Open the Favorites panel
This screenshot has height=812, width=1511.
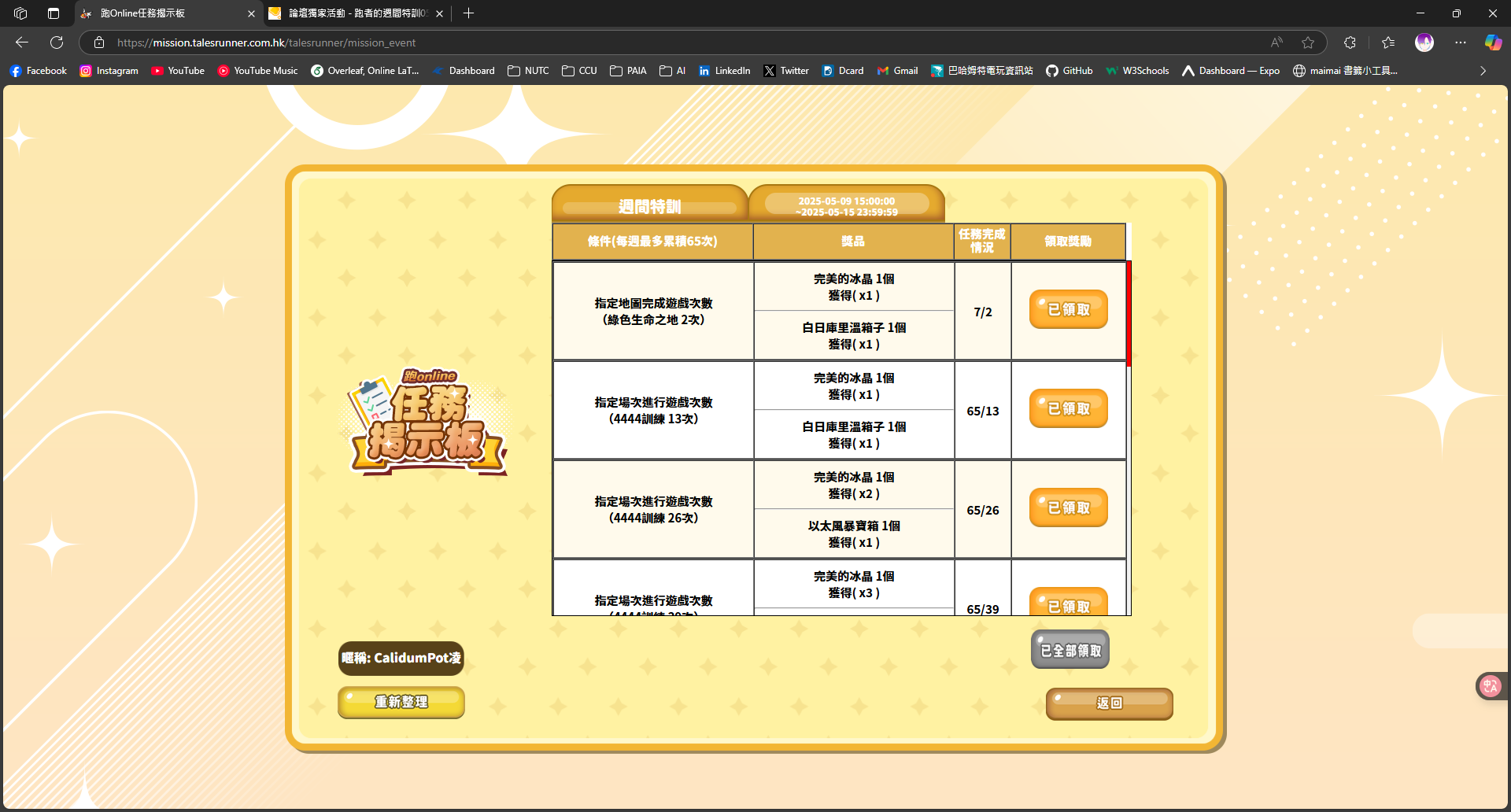click(x=1388, y=42)
